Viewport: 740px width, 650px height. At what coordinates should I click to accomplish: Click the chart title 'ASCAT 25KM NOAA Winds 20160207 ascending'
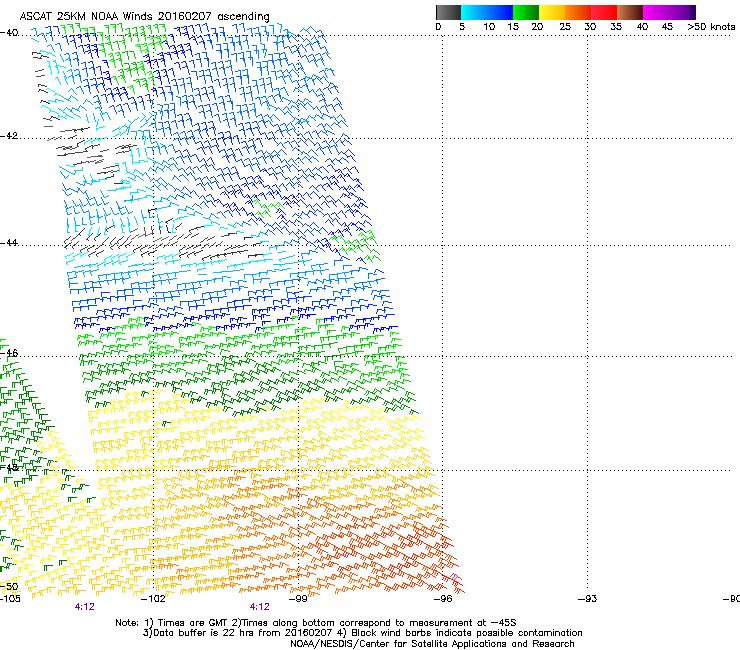[144, 17]
